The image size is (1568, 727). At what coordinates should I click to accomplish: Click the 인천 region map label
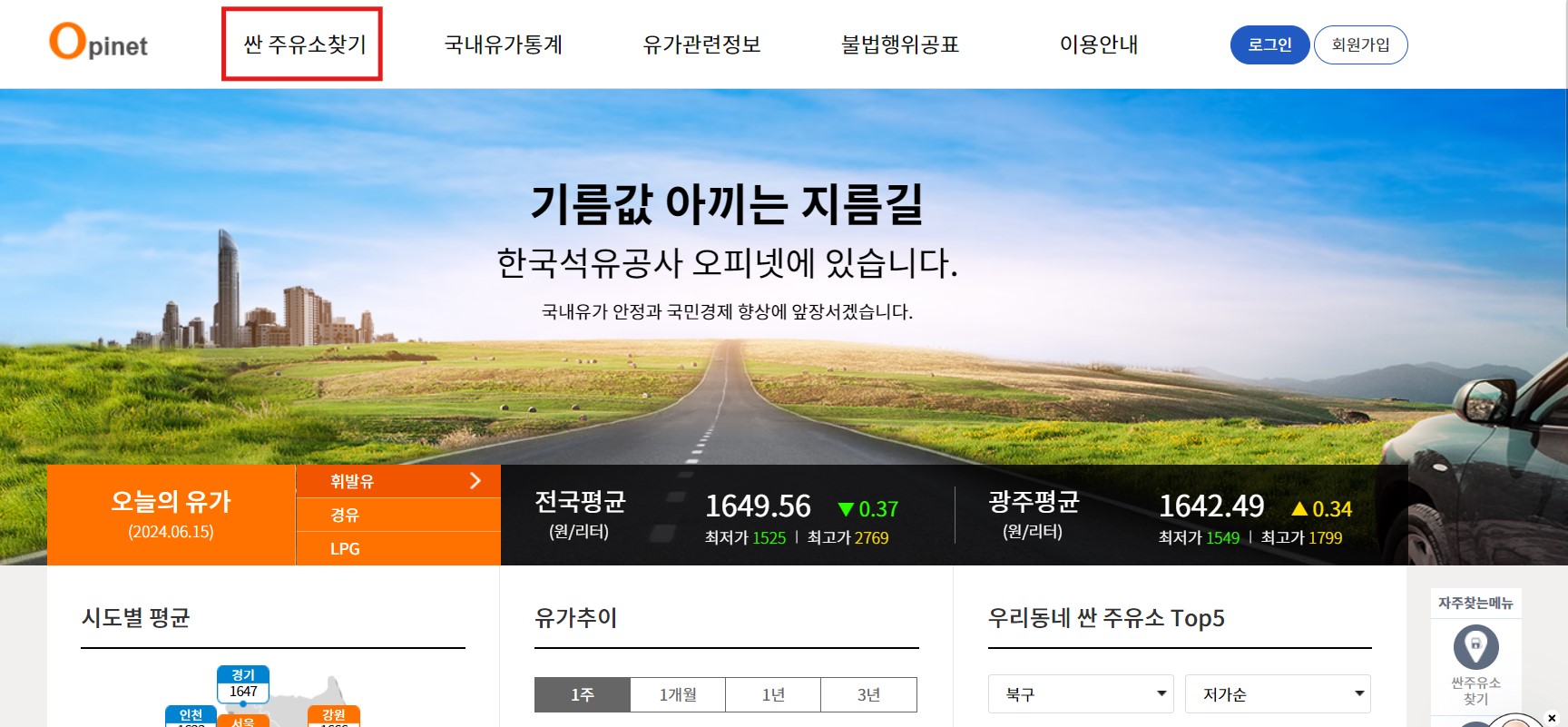191,716
